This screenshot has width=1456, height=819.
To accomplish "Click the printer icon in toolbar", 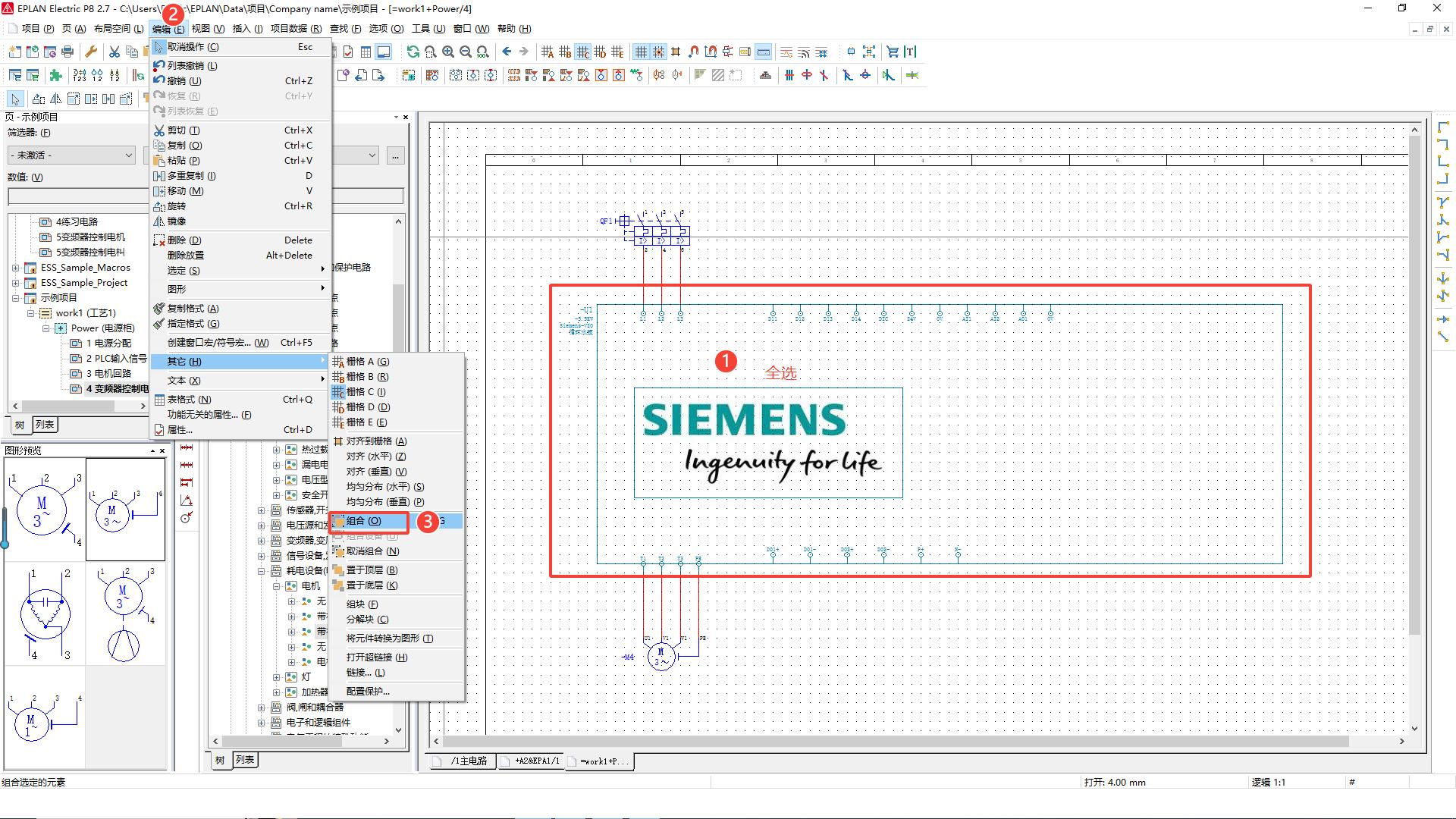I will (x=67, y=52).
